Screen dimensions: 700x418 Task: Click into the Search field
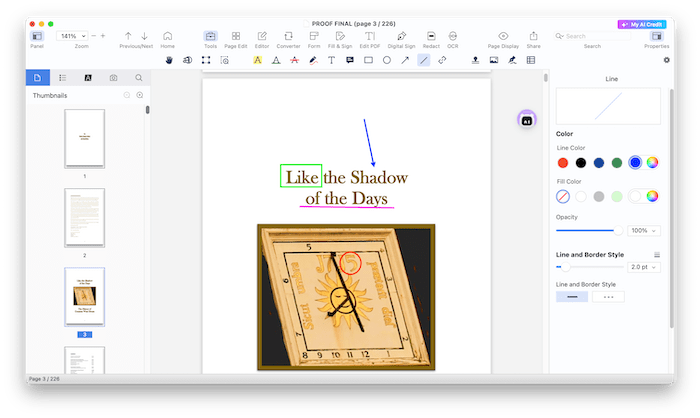tap(592, 36)
